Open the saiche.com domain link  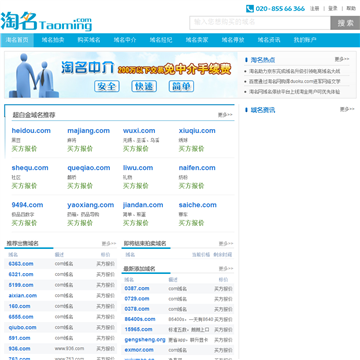tap(198, 205)
